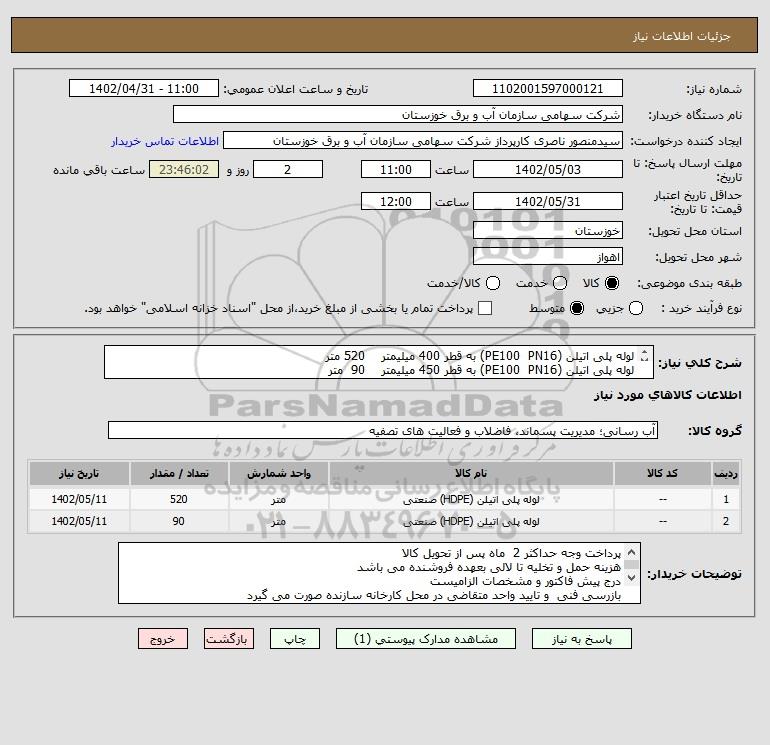Click the تعداد / مقدار column header
Screen dimensions: 770x745
[x=179, y=473]
